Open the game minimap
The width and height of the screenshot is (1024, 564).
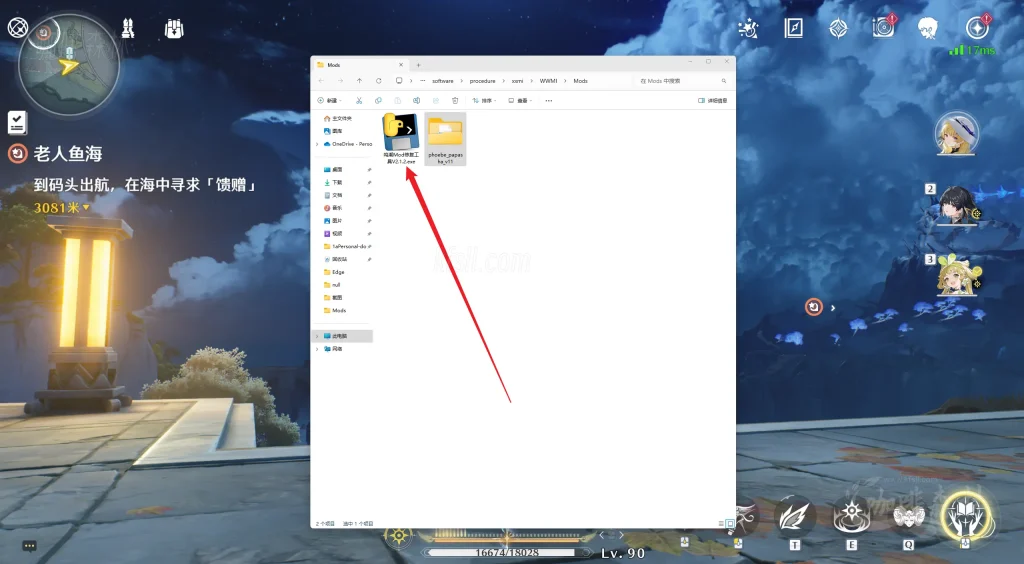[69, 65]
